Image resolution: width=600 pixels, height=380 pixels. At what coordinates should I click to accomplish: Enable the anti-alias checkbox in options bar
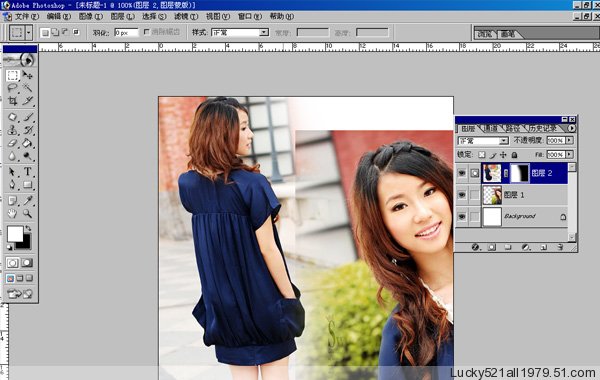coord(147,32)
